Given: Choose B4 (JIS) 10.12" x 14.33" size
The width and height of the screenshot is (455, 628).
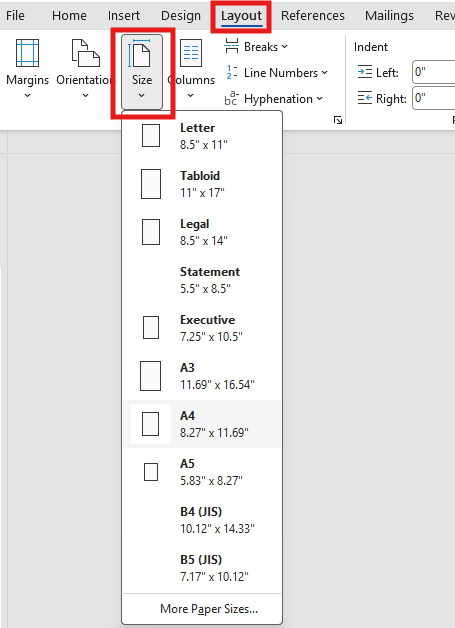Looking at the screenshot, I should click(x=202, y=519).
